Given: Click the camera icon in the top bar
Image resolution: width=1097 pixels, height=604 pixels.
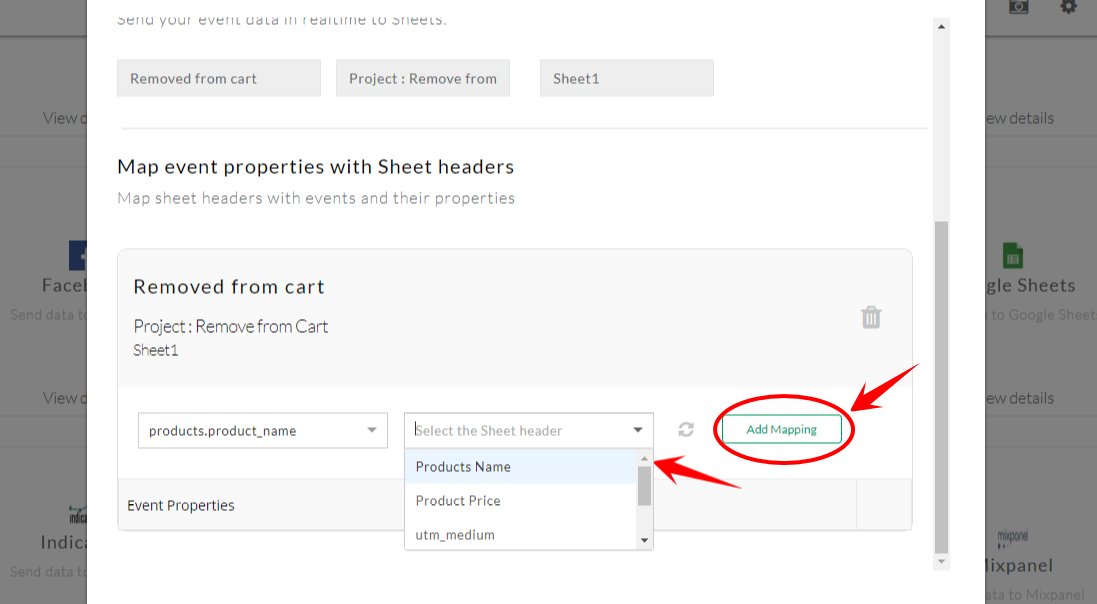Looking at the screenshot, I should pyautogui.click(x=1019, y=7).
